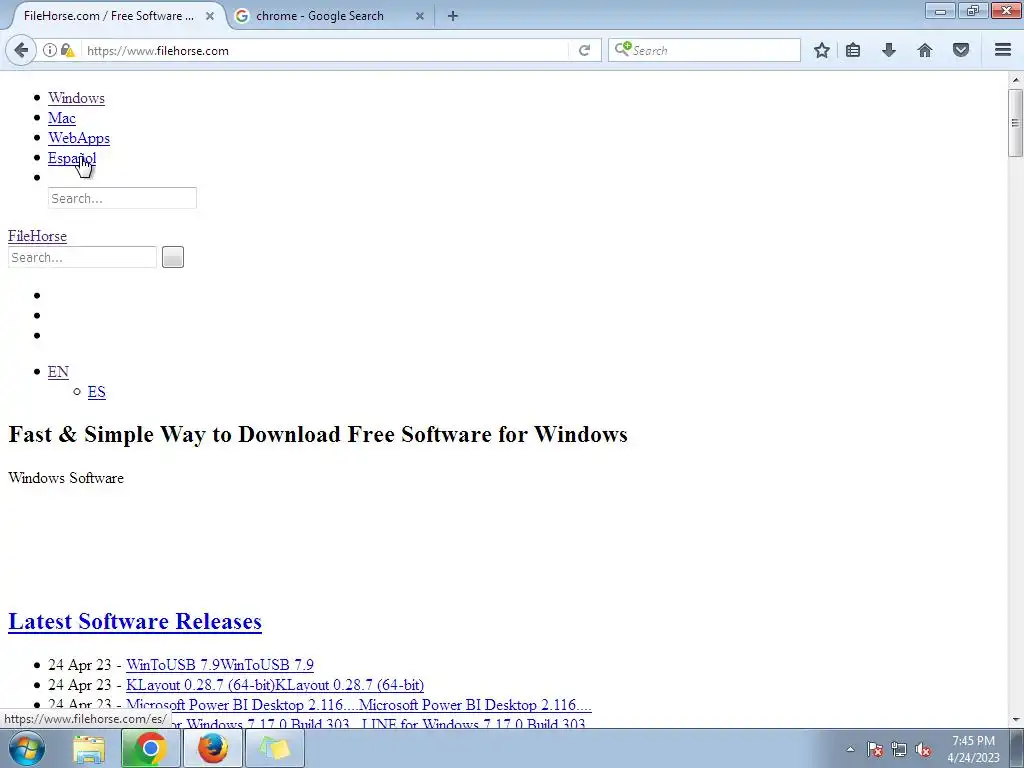Open the Downloads arrow icon
Viewport: 1024px width, 768px height.
tap(889, 50)
